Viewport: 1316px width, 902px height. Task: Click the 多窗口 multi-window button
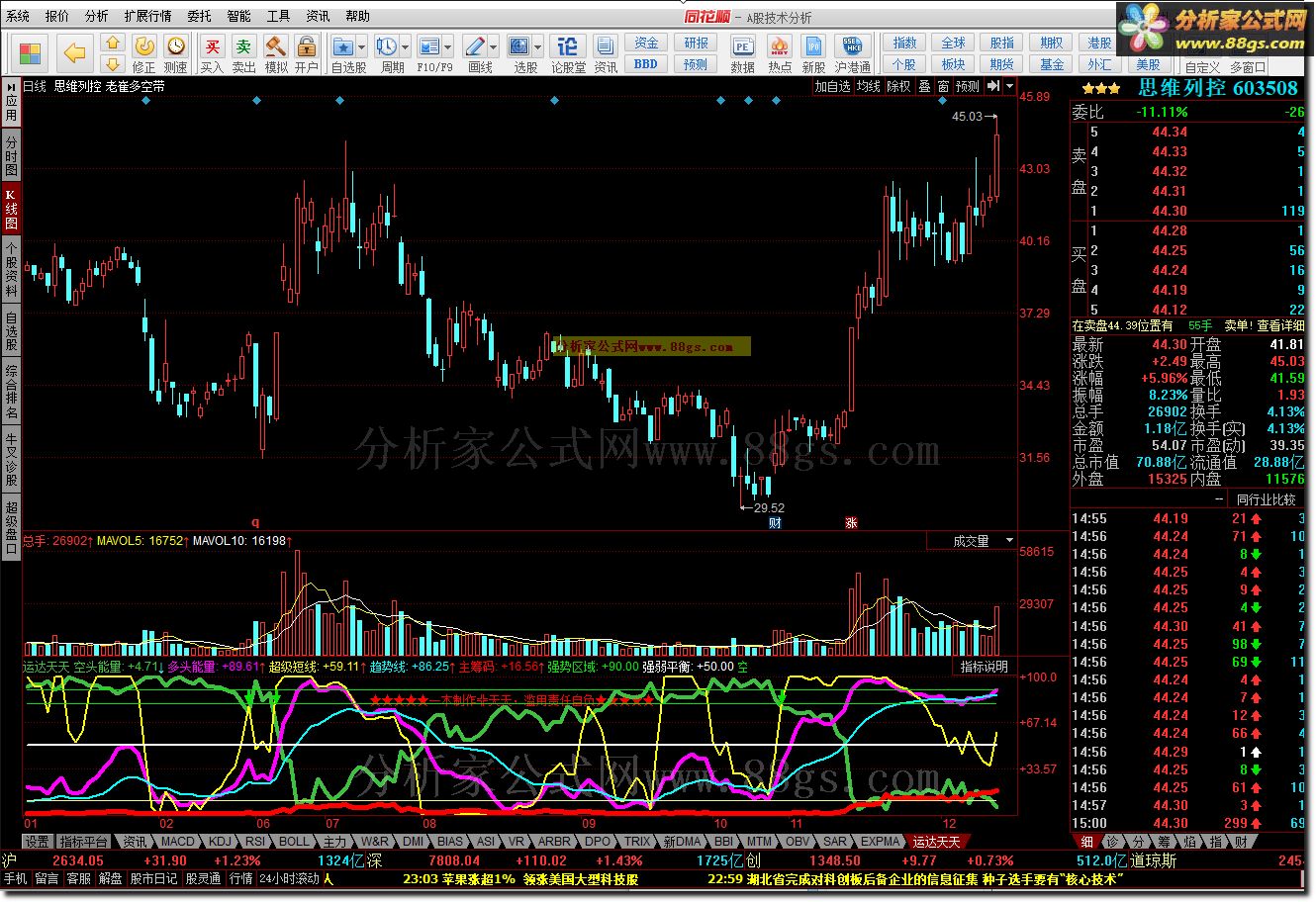1248,67
